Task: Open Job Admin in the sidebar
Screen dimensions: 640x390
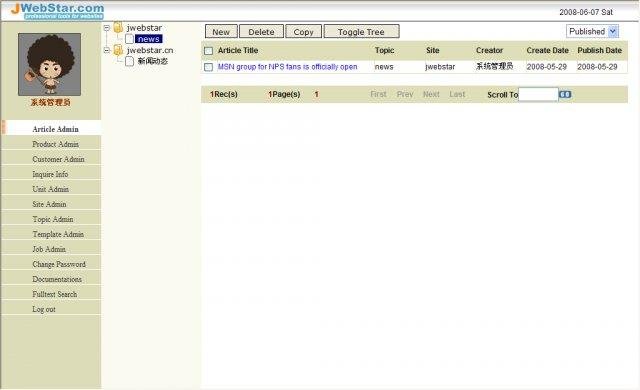Action: click(x=49, y=249)
